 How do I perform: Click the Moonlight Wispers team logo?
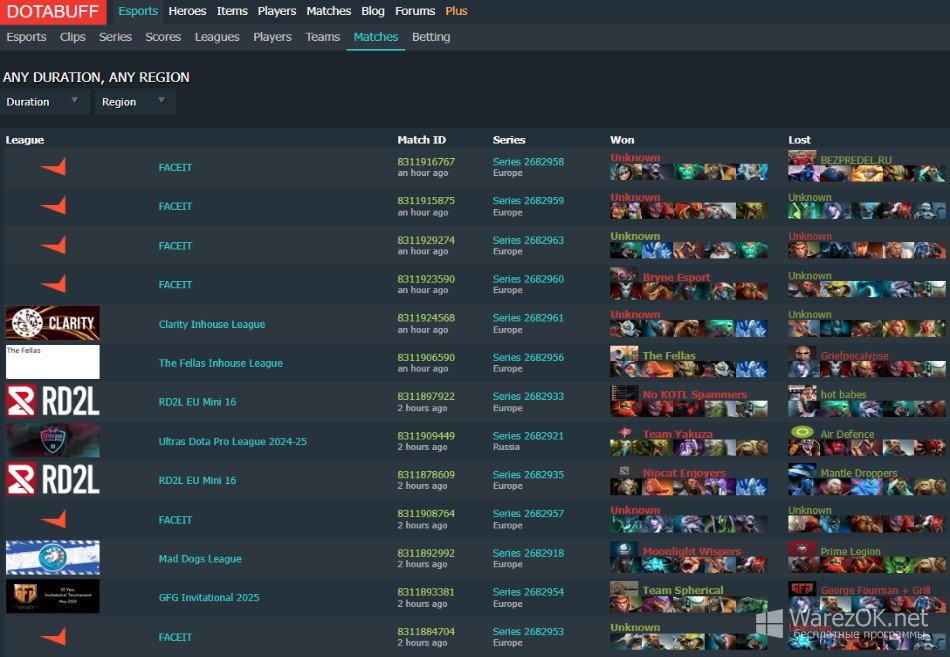tap(624, 549)
